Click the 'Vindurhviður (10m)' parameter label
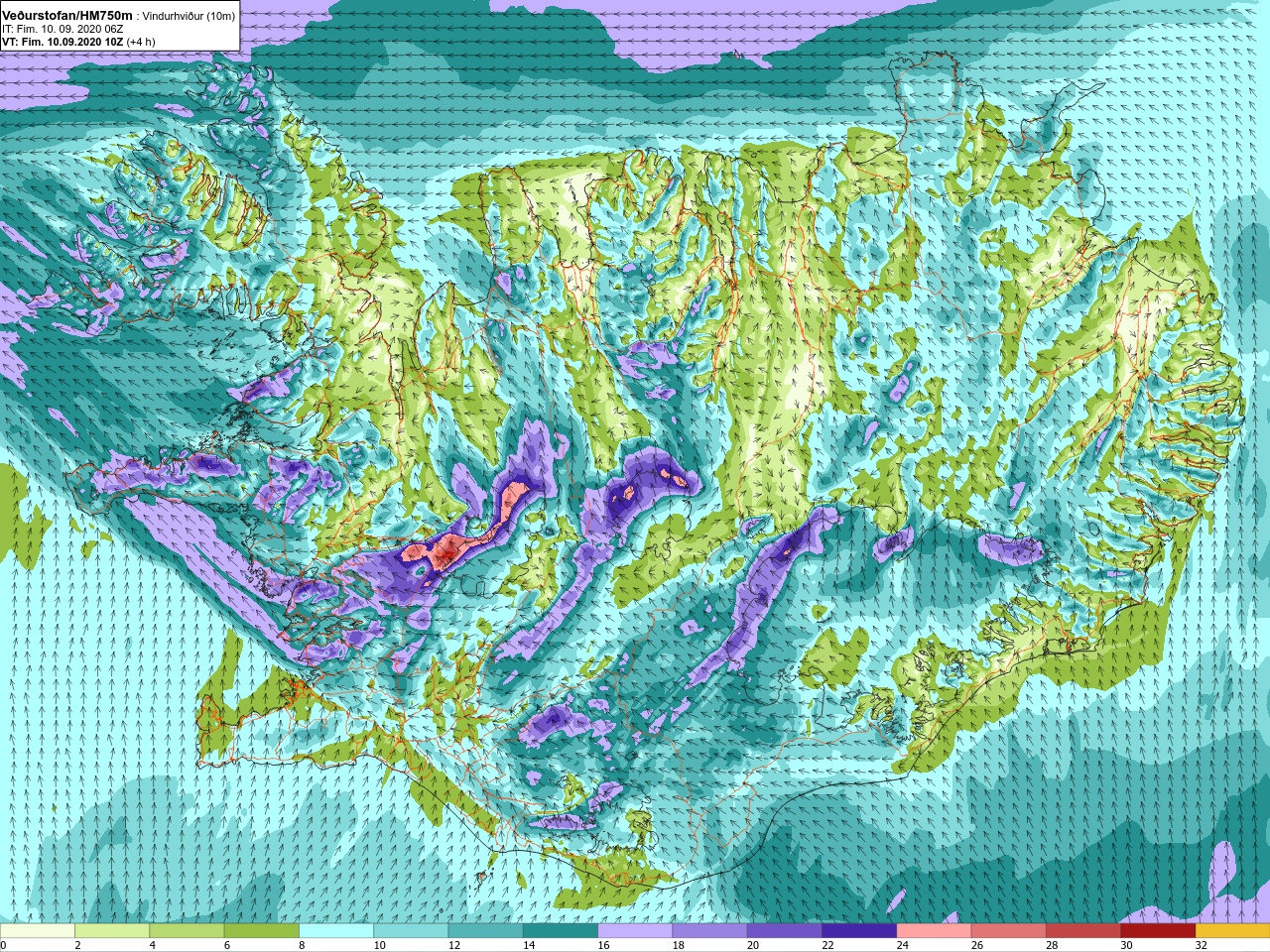Screen dimensions: 1270x952 pyautogui.click(x=190, y=17)
